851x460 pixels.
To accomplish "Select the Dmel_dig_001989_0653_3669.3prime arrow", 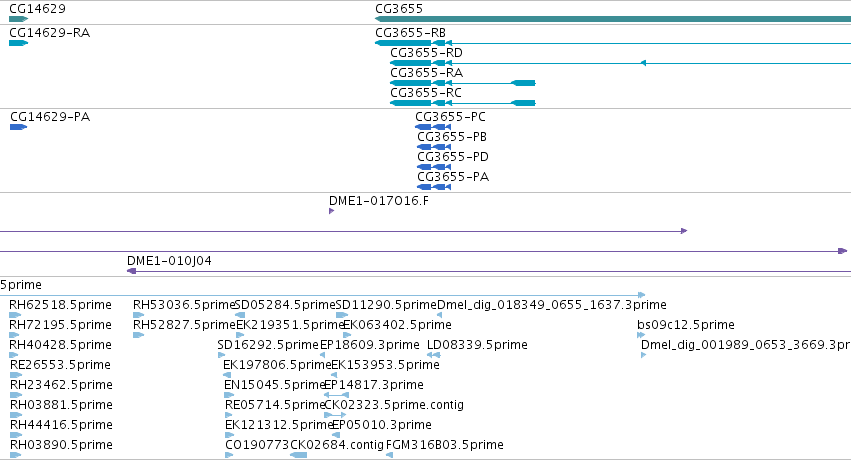I will click(x=644, y=355).
